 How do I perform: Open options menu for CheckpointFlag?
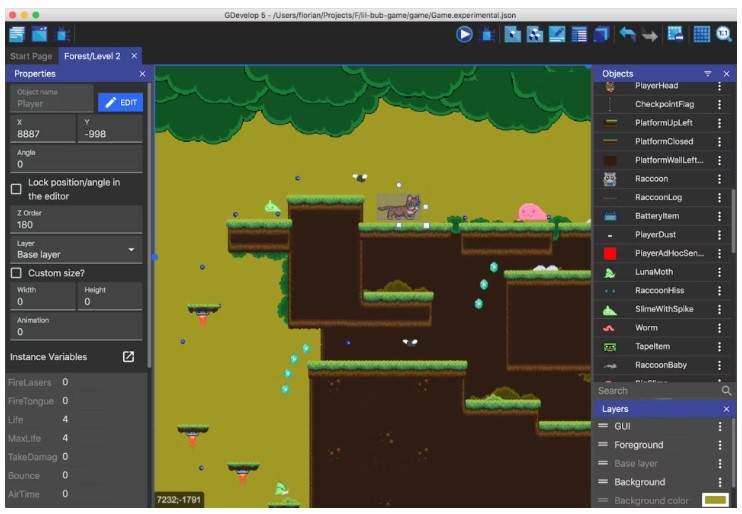coord(719,104)
